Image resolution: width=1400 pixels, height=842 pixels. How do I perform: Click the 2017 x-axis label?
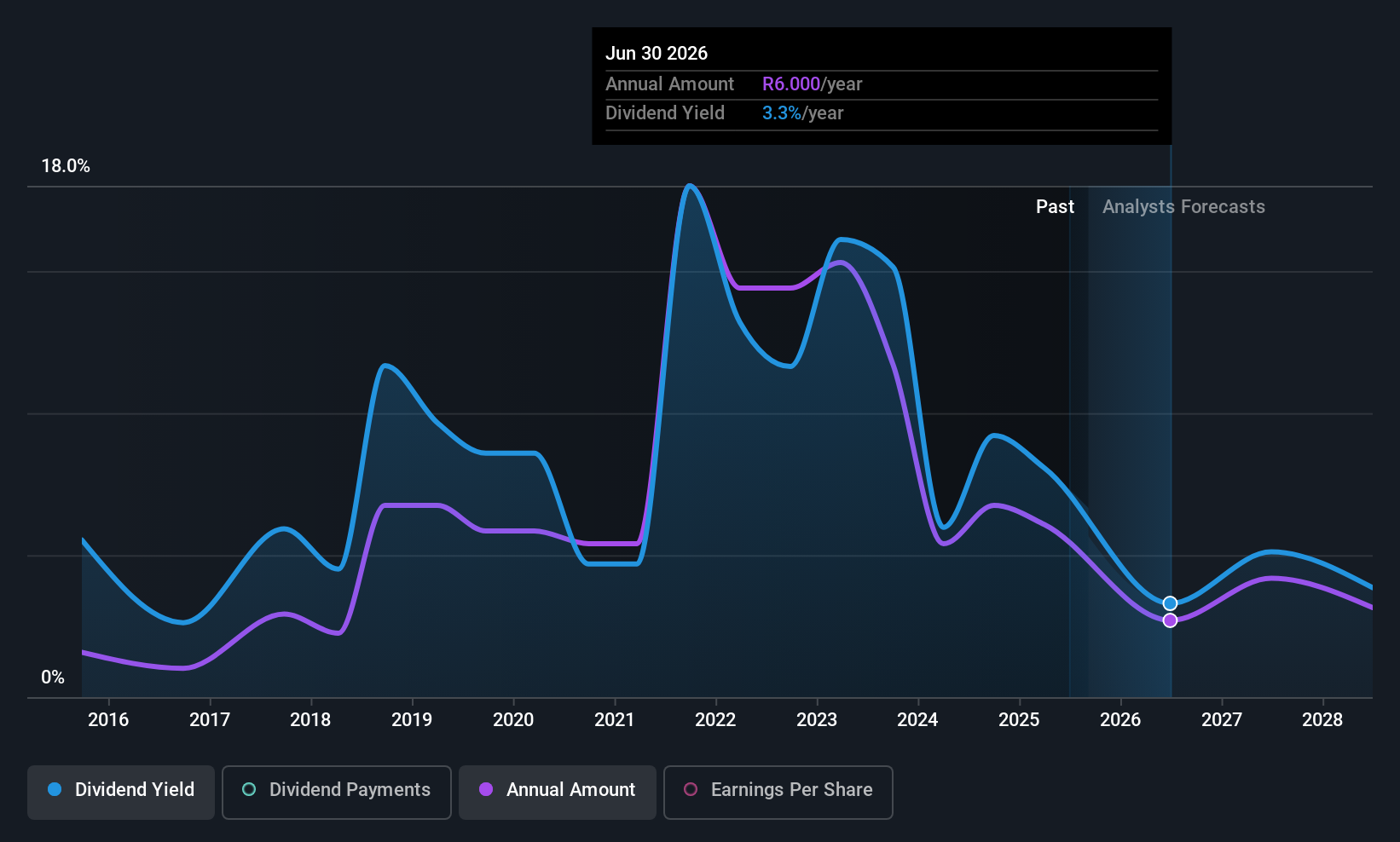coord(210,720)
